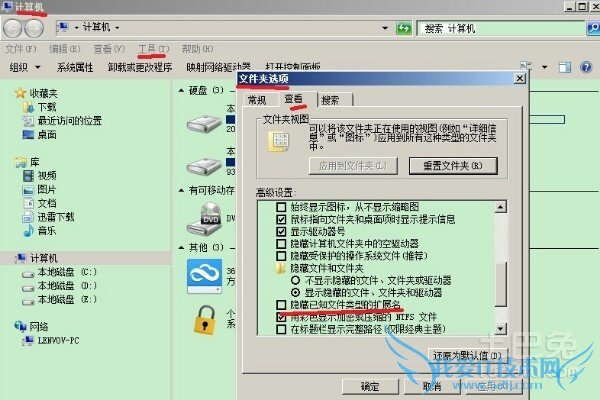This screenshot has height=400, width=600.
Task: Collapse the 其他 (3) group
Action: point(181,248)
